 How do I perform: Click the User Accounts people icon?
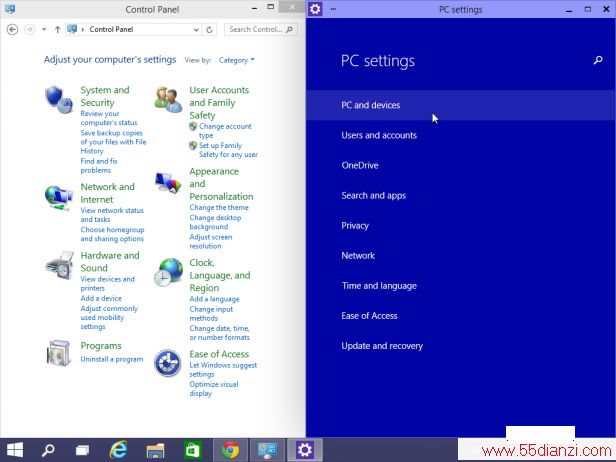tap(168, 99)
